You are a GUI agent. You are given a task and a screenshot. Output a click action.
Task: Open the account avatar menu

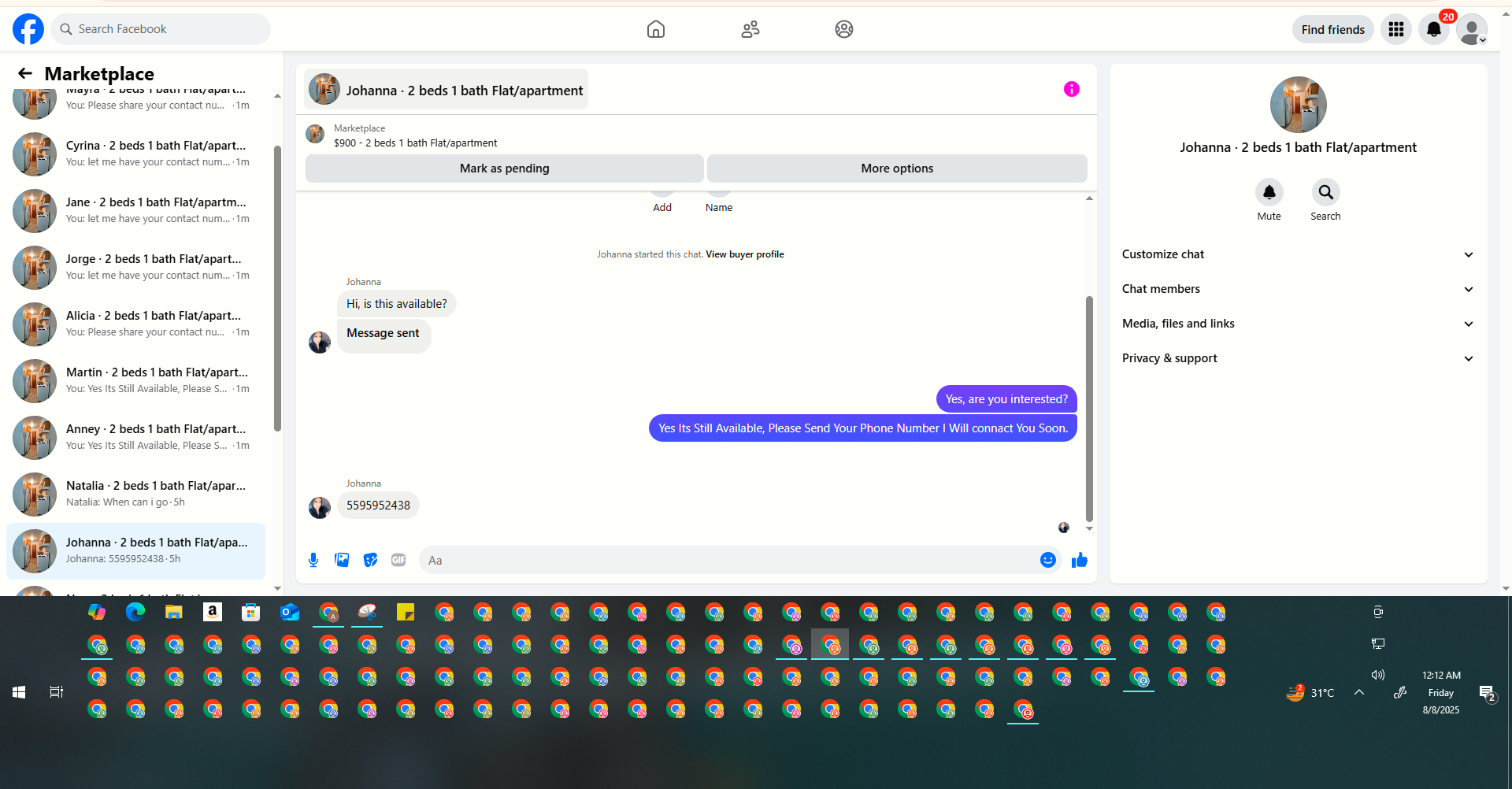tap(1472, 29)
